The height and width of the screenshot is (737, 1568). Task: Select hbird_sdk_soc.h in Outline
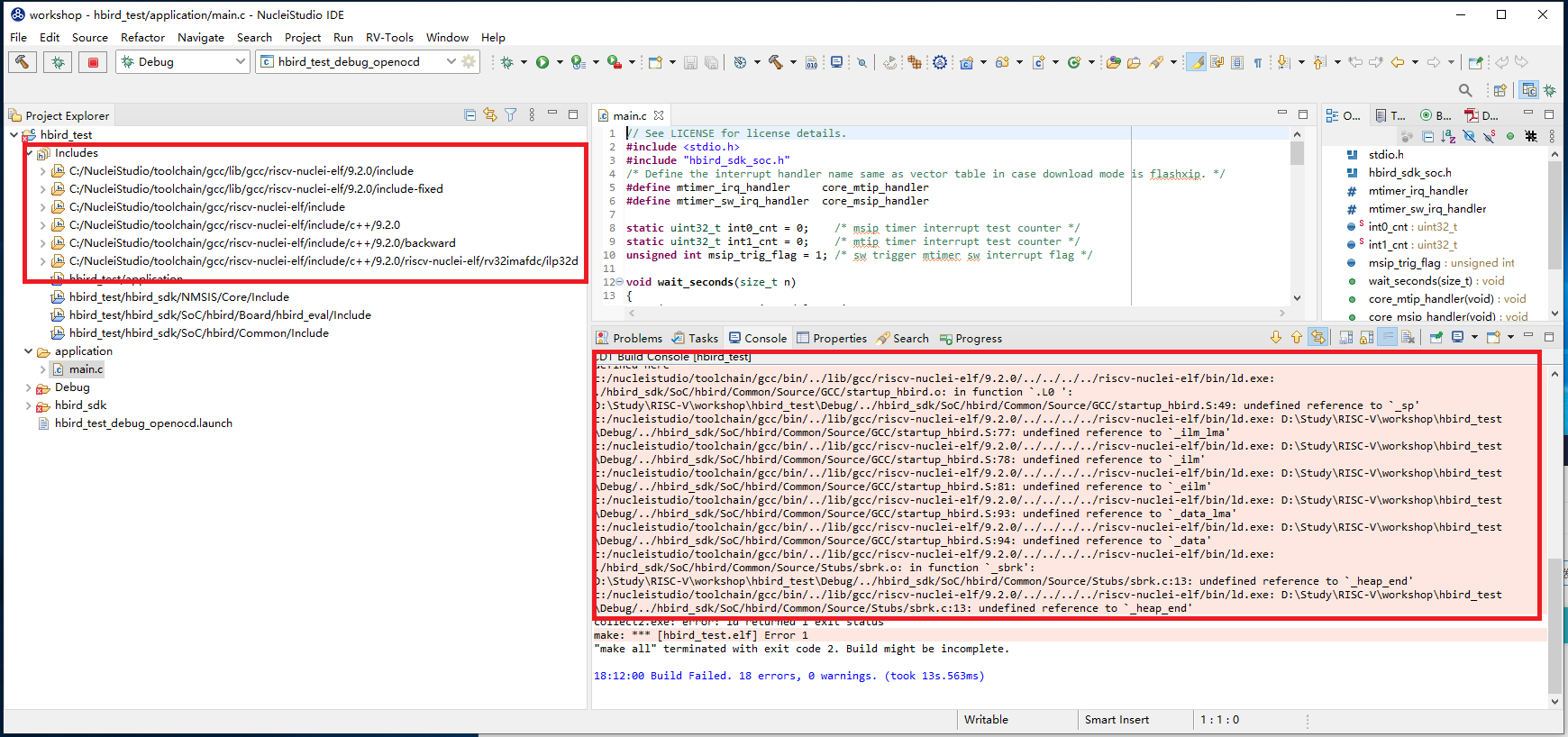click(1409, 173)
